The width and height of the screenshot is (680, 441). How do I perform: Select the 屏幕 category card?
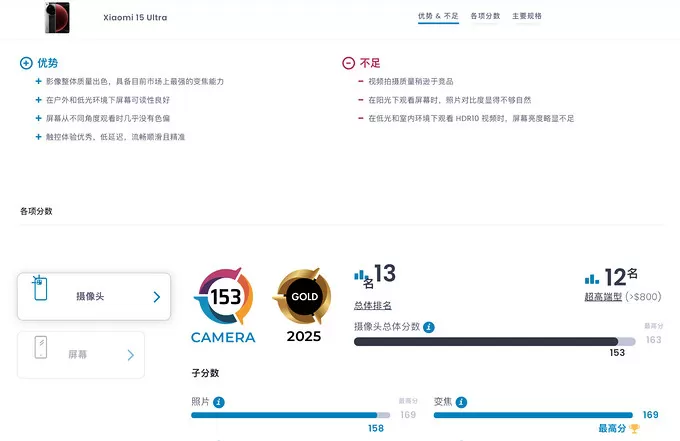[x=81, y=355]
